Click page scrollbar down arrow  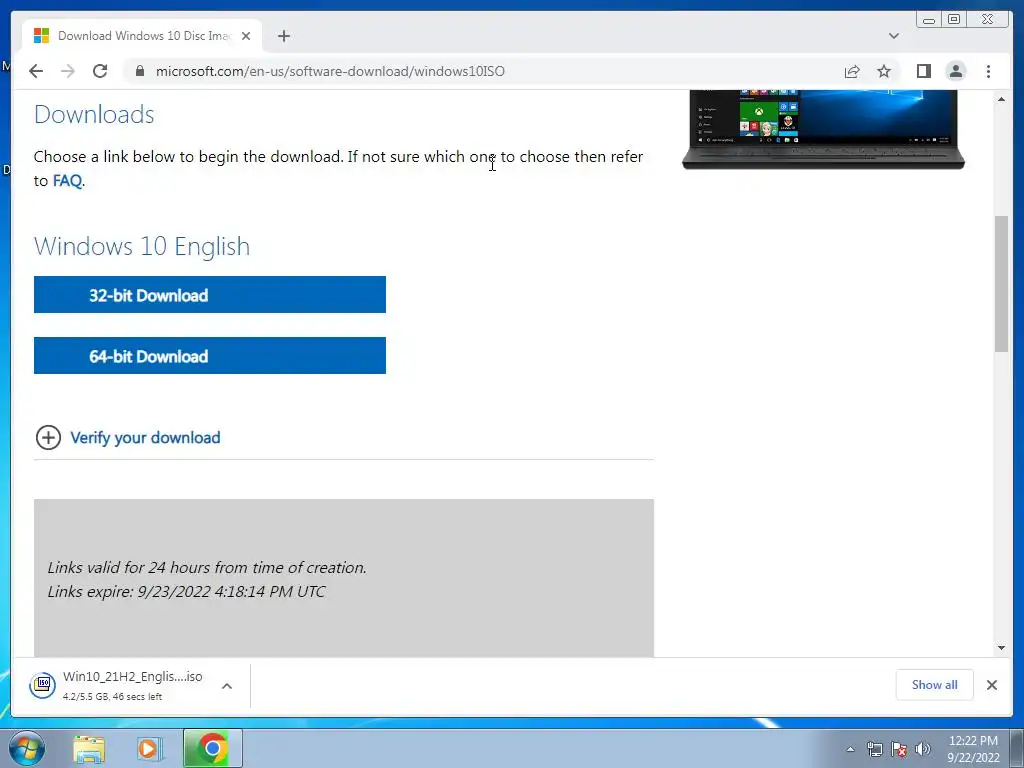pos(1001,648)
